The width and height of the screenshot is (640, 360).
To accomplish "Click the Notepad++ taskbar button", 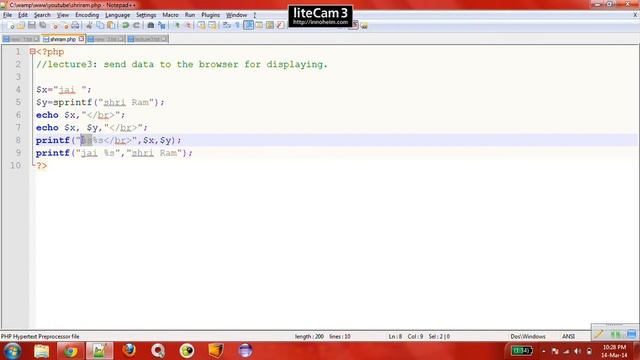I will pyautogui.click(x=99, y=351).
